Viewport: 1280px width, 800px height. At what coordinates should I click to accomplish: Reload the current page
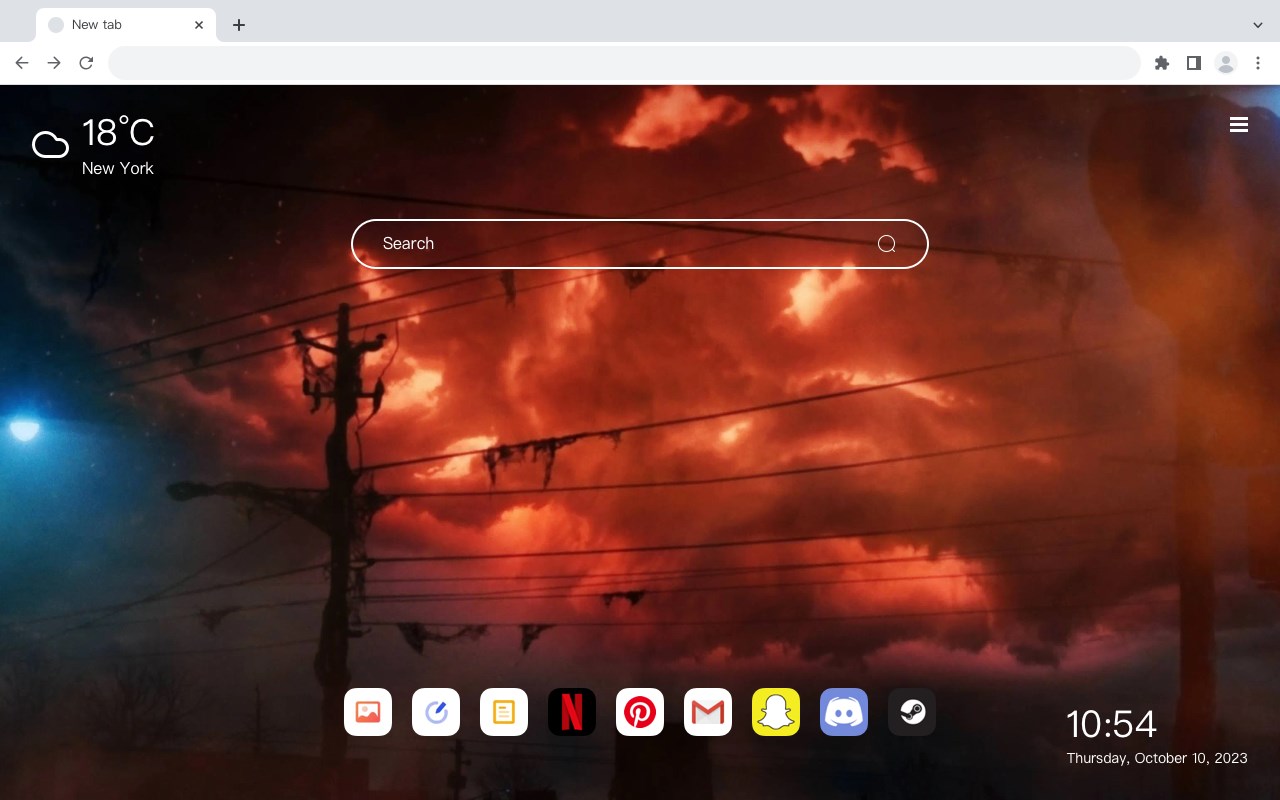coord(86,63)
